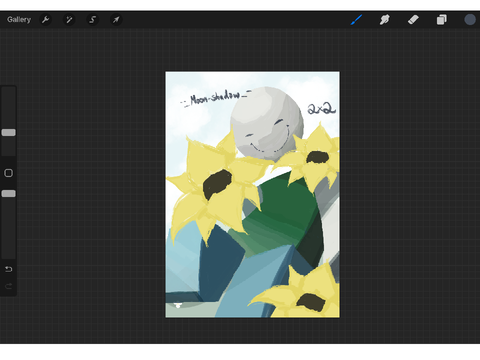This screenshot has width=480, height=360.
Task: Click the sunflower artwork canvas
Action: [253, 195]
